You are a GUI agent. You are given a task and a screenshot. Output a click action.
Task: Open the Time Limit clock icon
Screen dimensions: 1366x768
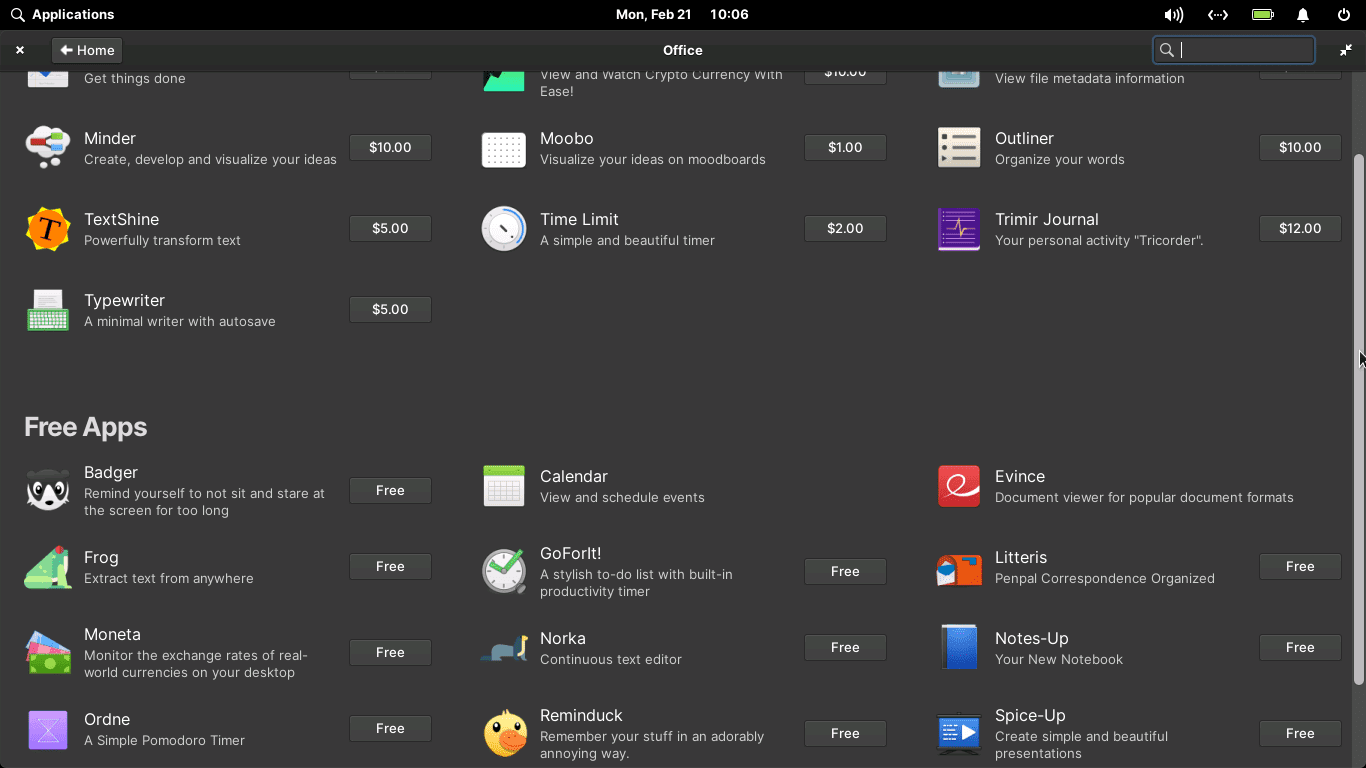point(504,229)
